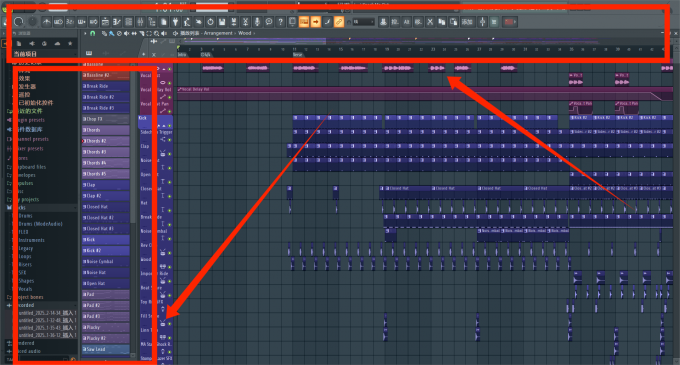Click the star favorites icon in browser header
Viewport: 680px width, 365px height.
[x=70, y=43]
